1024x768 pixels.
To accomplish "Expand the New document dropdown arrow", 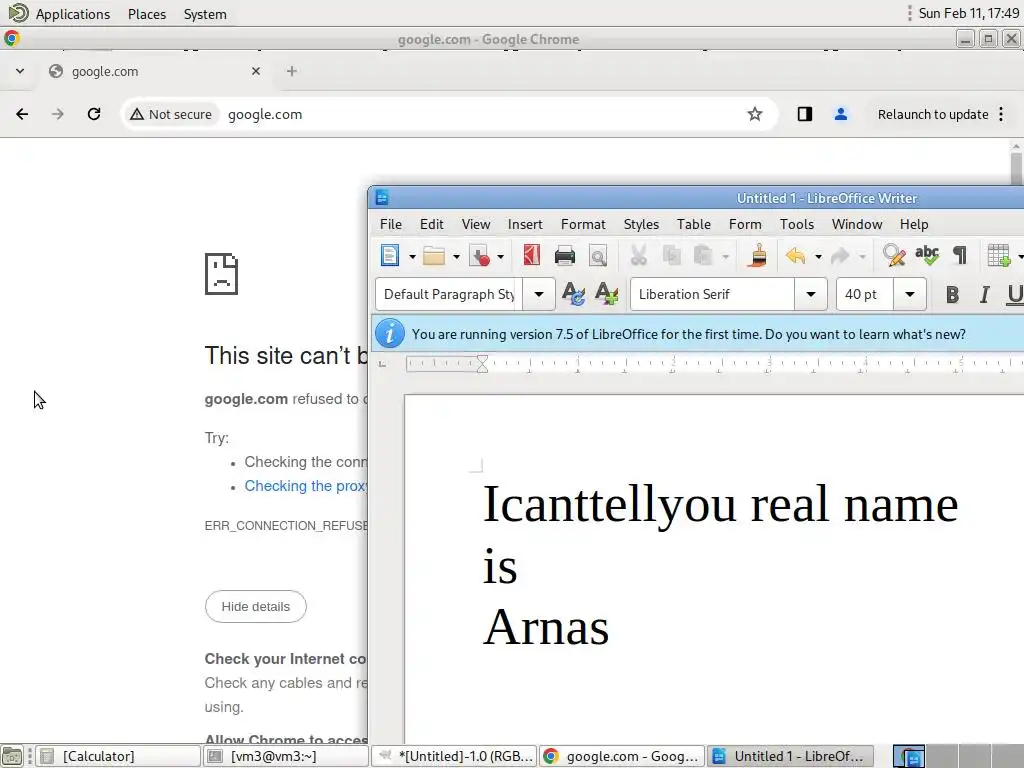I will pos(412,257).
